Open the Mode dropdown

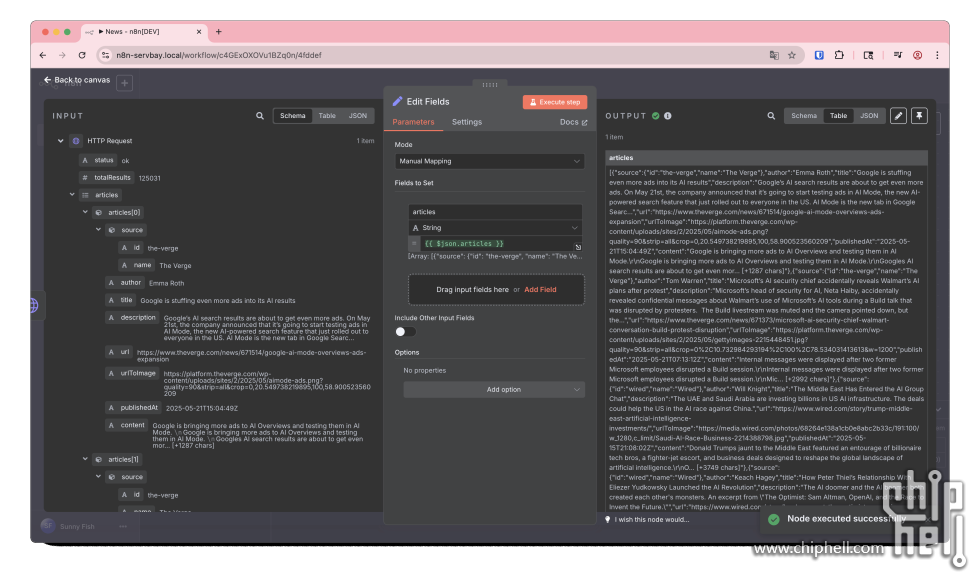point(489,161)
